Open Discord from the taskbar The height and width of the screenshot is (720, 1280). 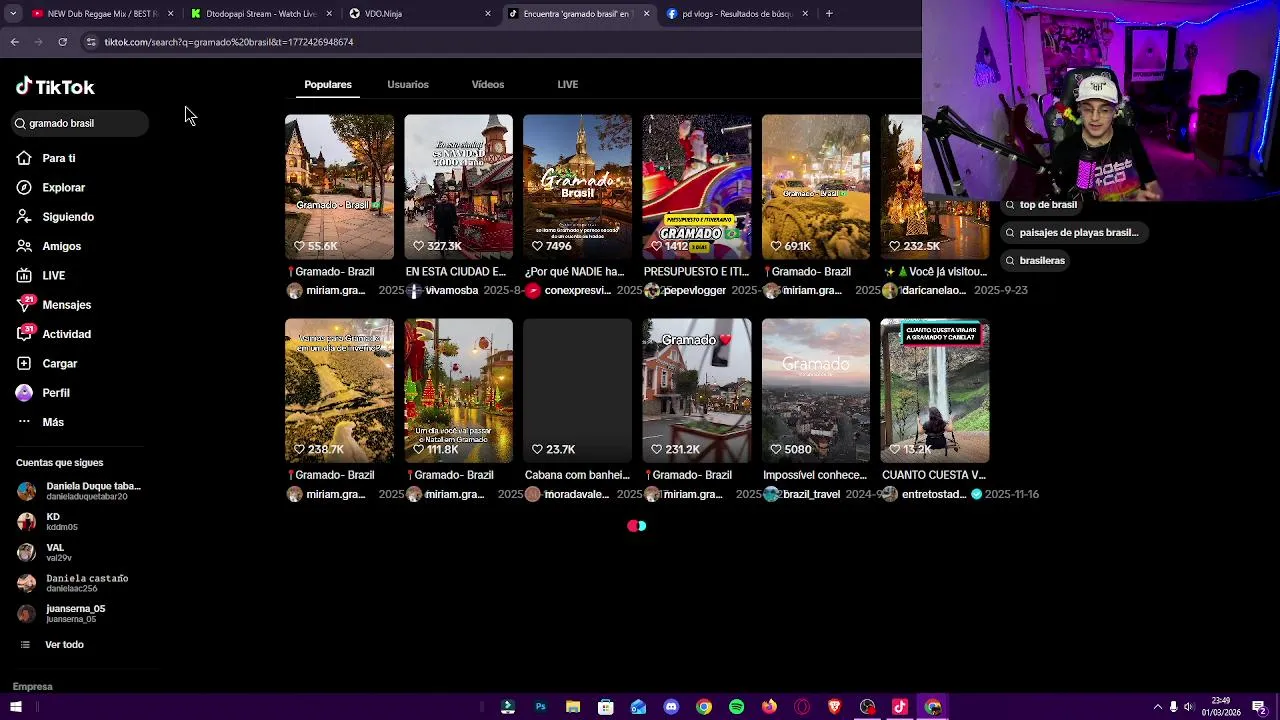[x=671, y=707]
